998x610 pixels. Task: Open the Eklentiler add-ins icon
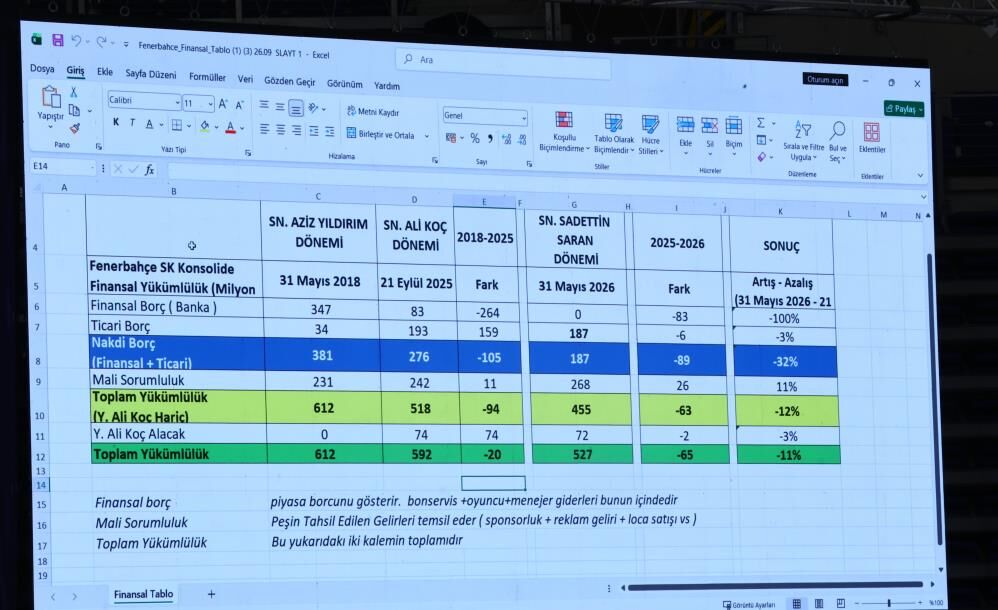click(871, 132)
